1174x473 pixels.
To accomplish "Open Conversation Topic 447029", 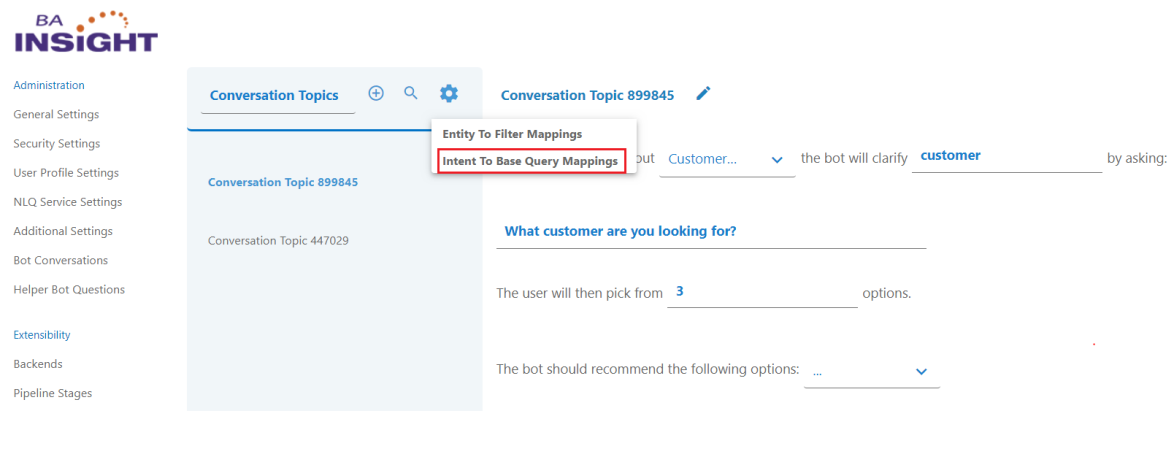I will click(278, 241).
